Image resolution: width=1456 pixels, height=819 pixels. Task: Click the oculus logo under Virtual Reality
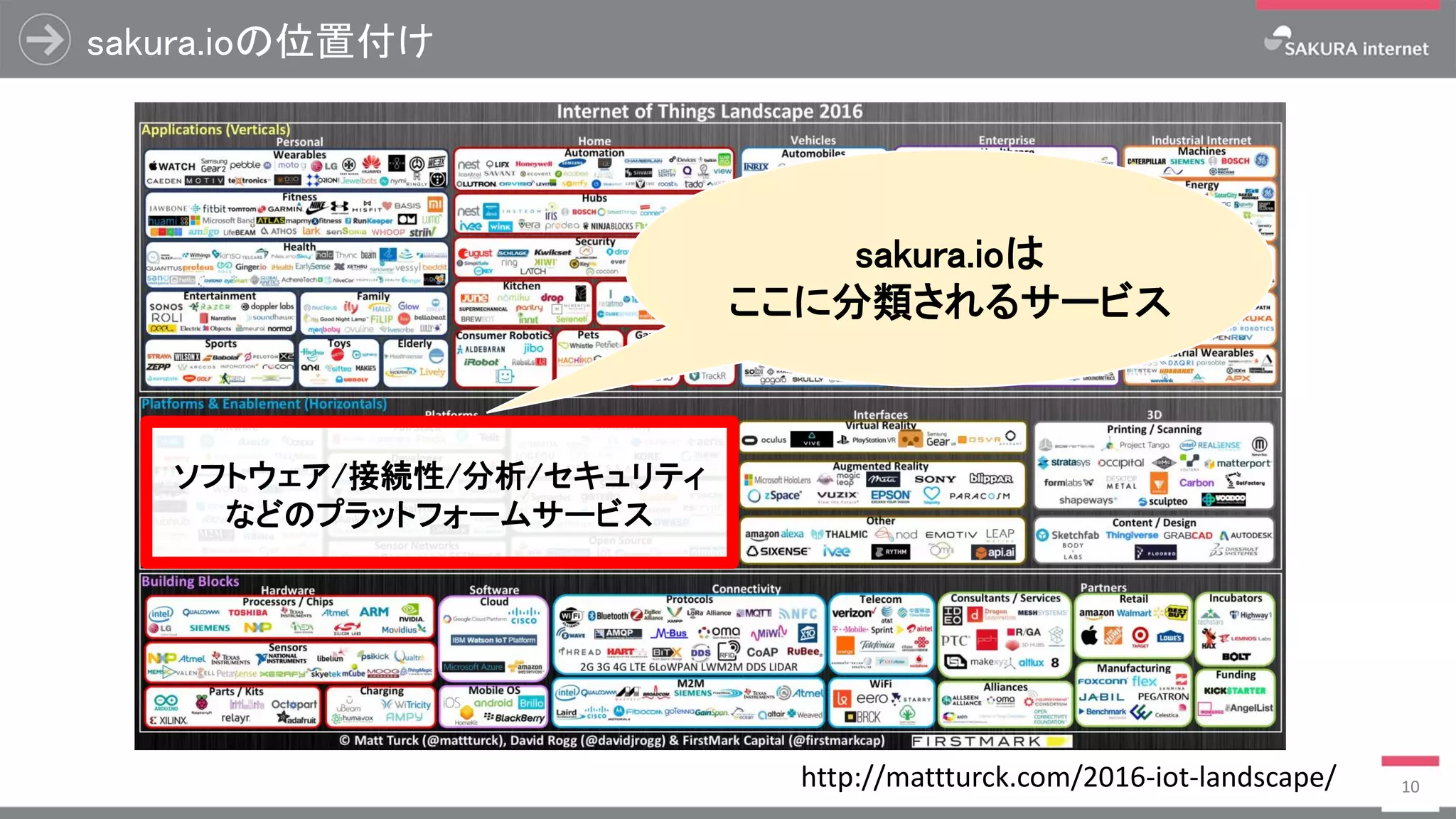click(x=765, y=440)
